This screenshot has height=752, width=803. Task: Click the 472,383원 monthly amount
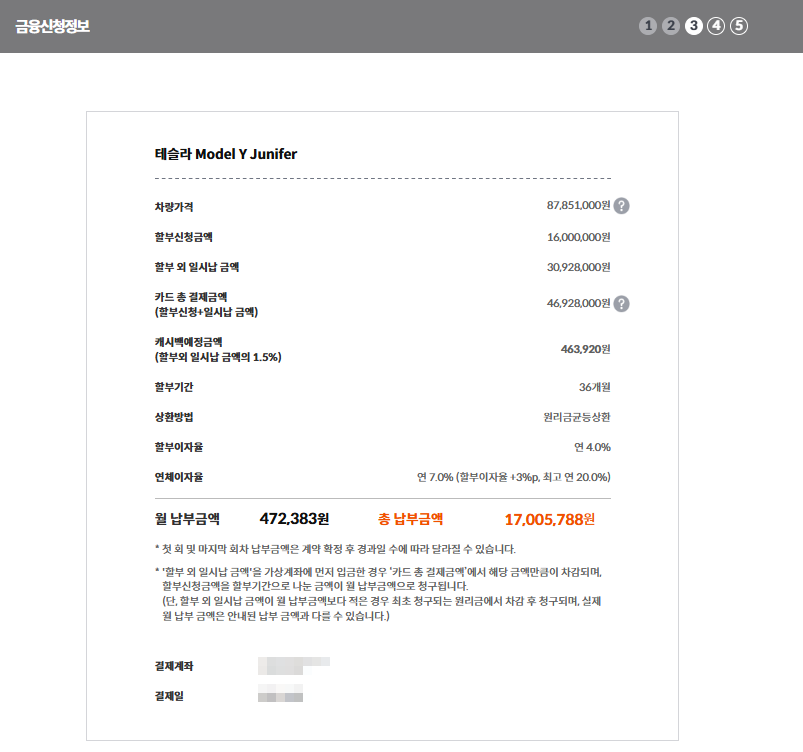tap(294, 519)
